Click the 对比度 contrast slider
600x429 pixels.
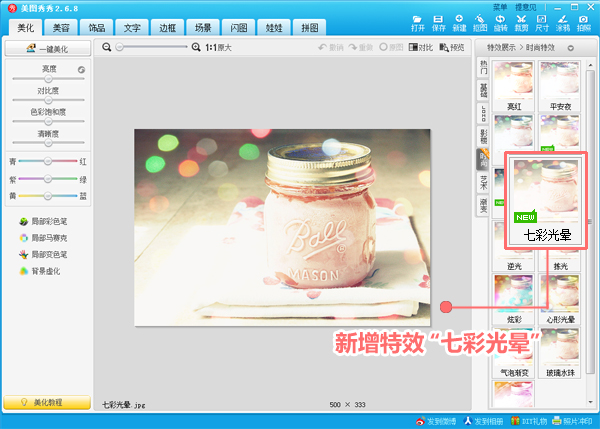49,99
